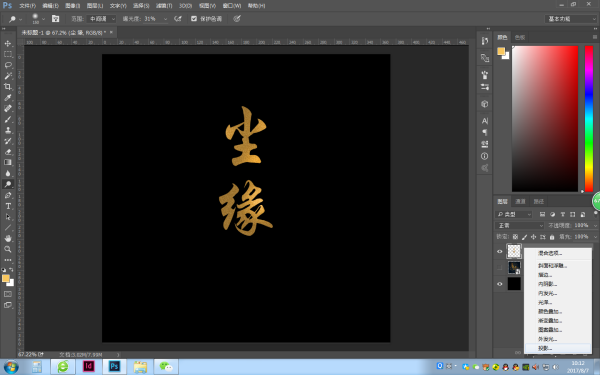Open the History panel icon
600x375 pixels.
pyautogui.click(x=484, y=41)
